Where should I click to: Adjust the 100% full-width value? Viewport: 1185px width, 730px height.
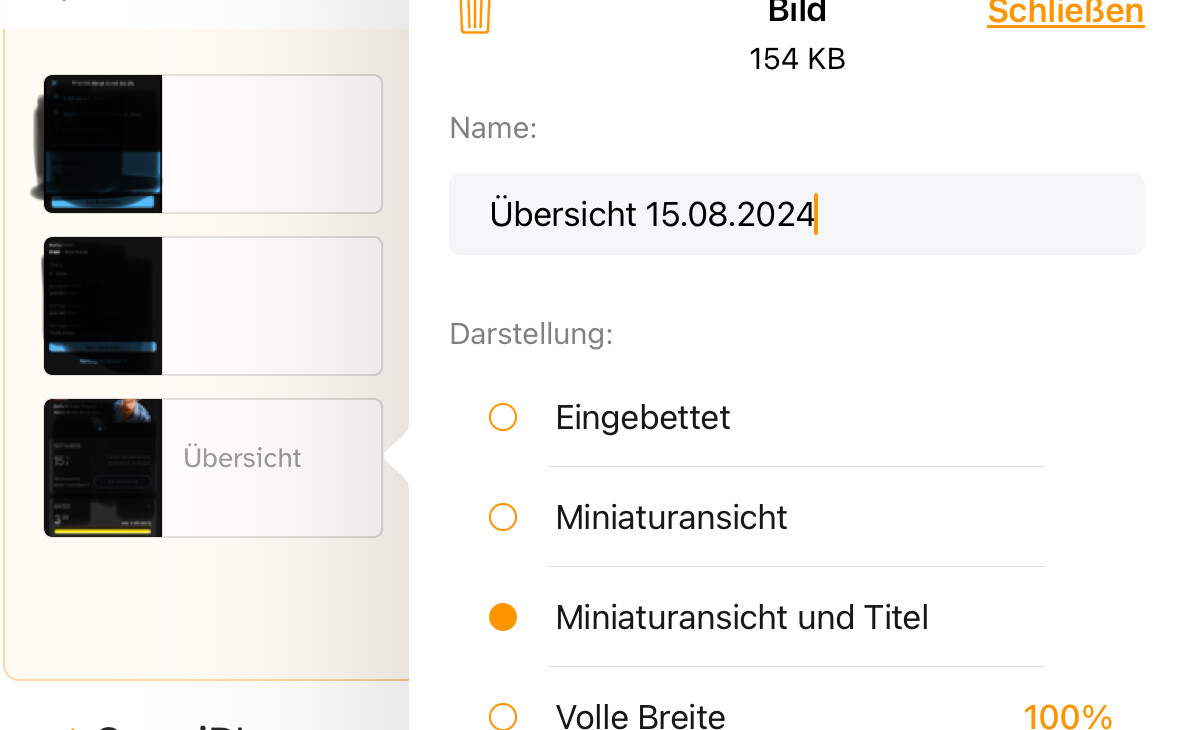tap(1067, 716)
